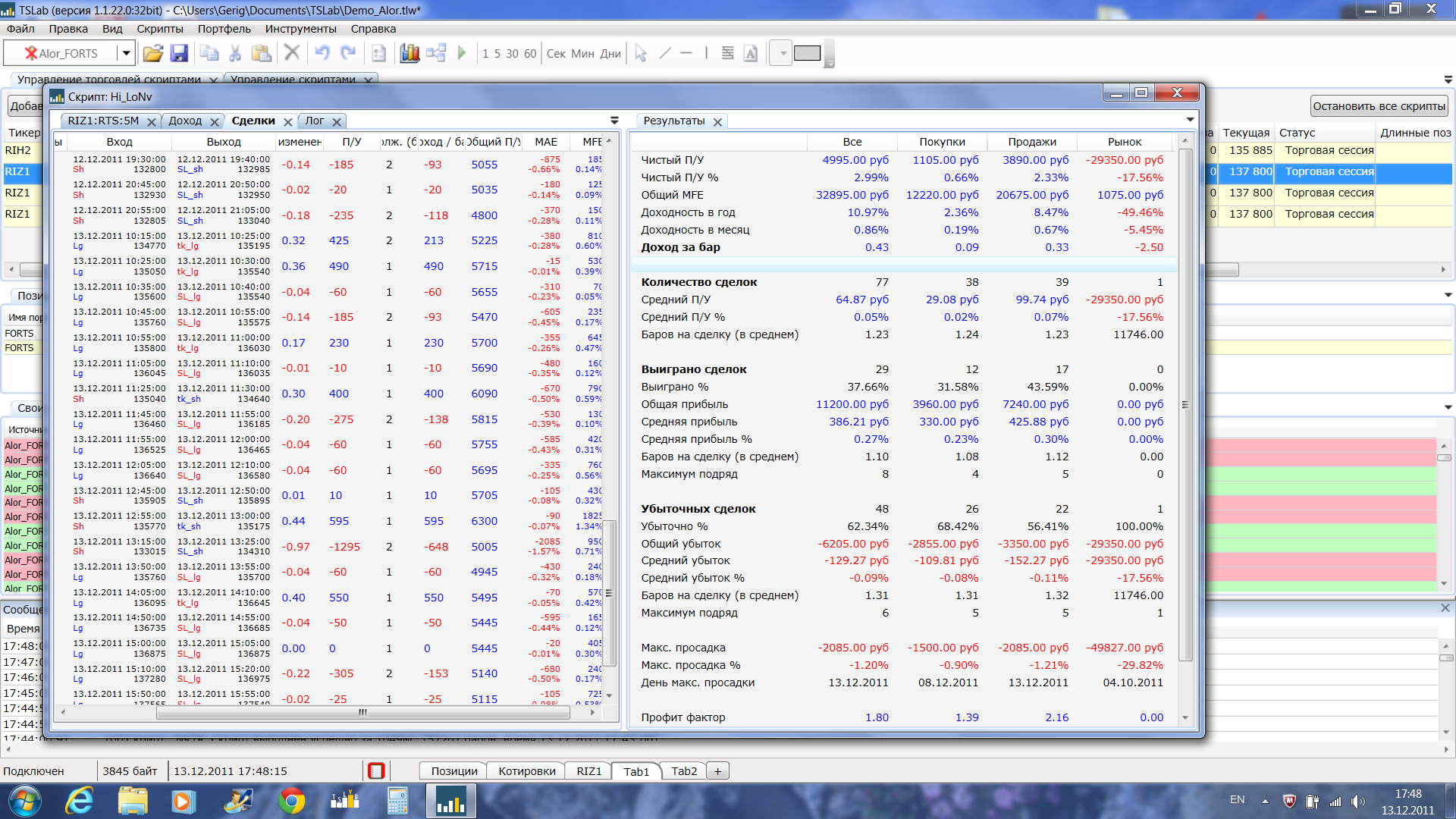Screen dimensions: 1456x819
Task: Click the plus button to add tab
Action: (717, 771)
